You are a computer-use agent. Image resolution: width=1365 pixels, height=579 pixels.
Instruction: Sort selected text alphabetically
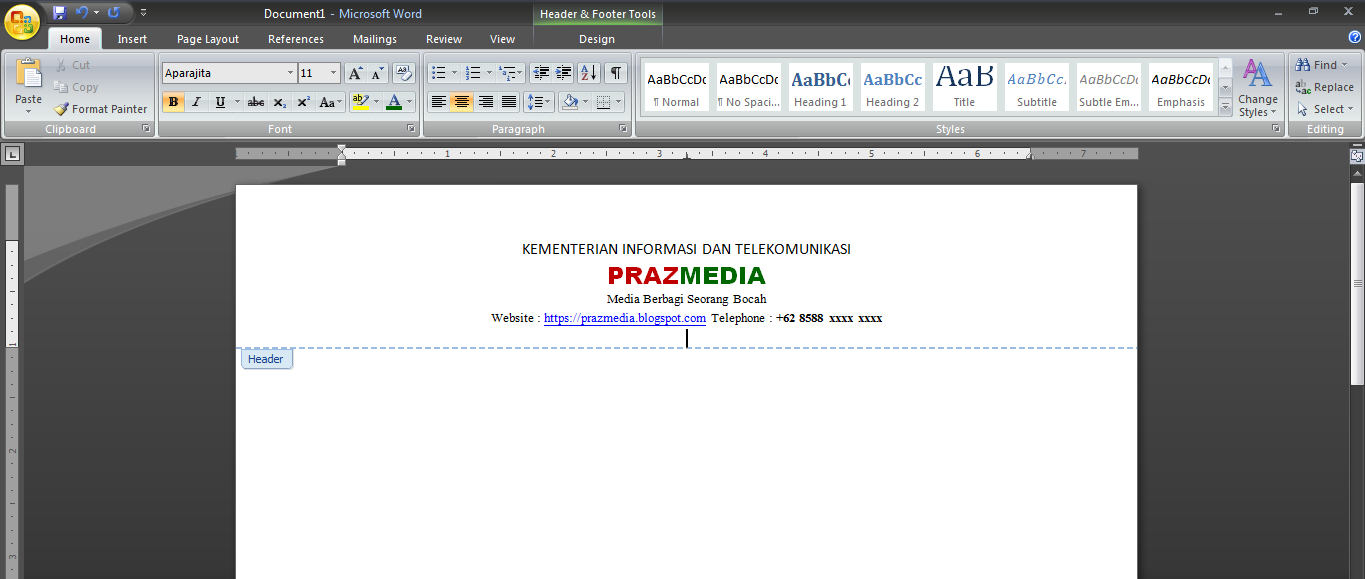588,73
